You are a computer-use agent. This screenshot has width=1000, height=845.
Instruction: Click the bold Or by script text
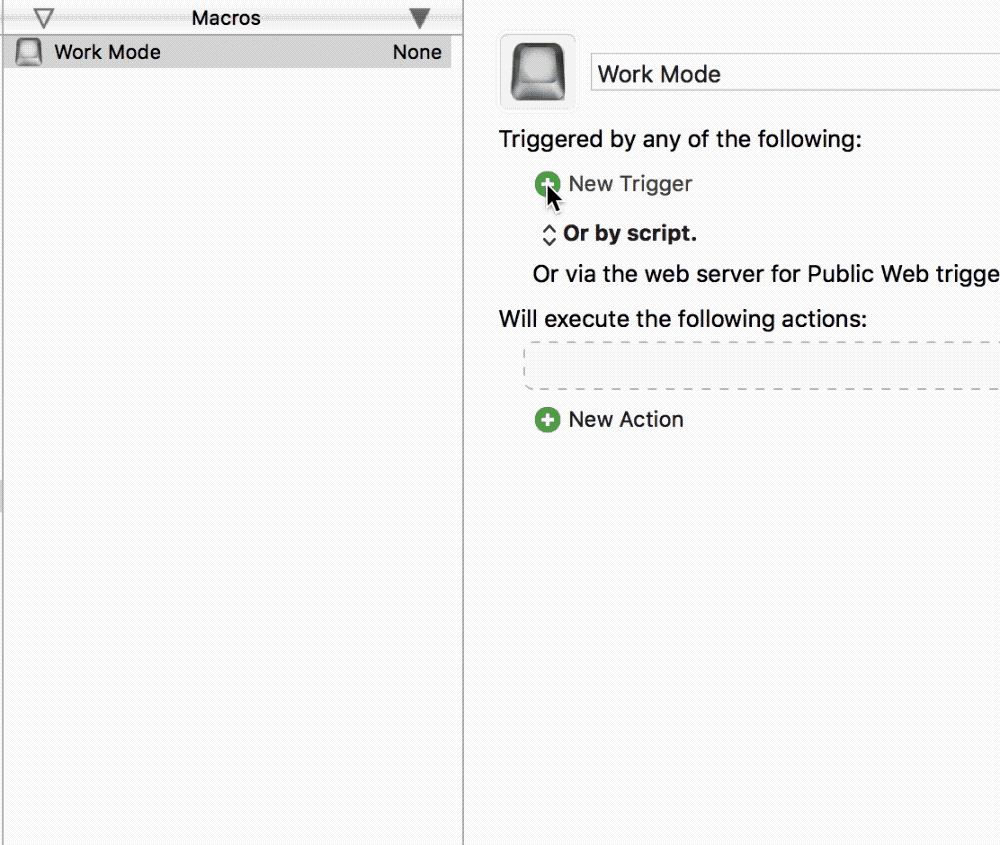click(x=630, y=234)
